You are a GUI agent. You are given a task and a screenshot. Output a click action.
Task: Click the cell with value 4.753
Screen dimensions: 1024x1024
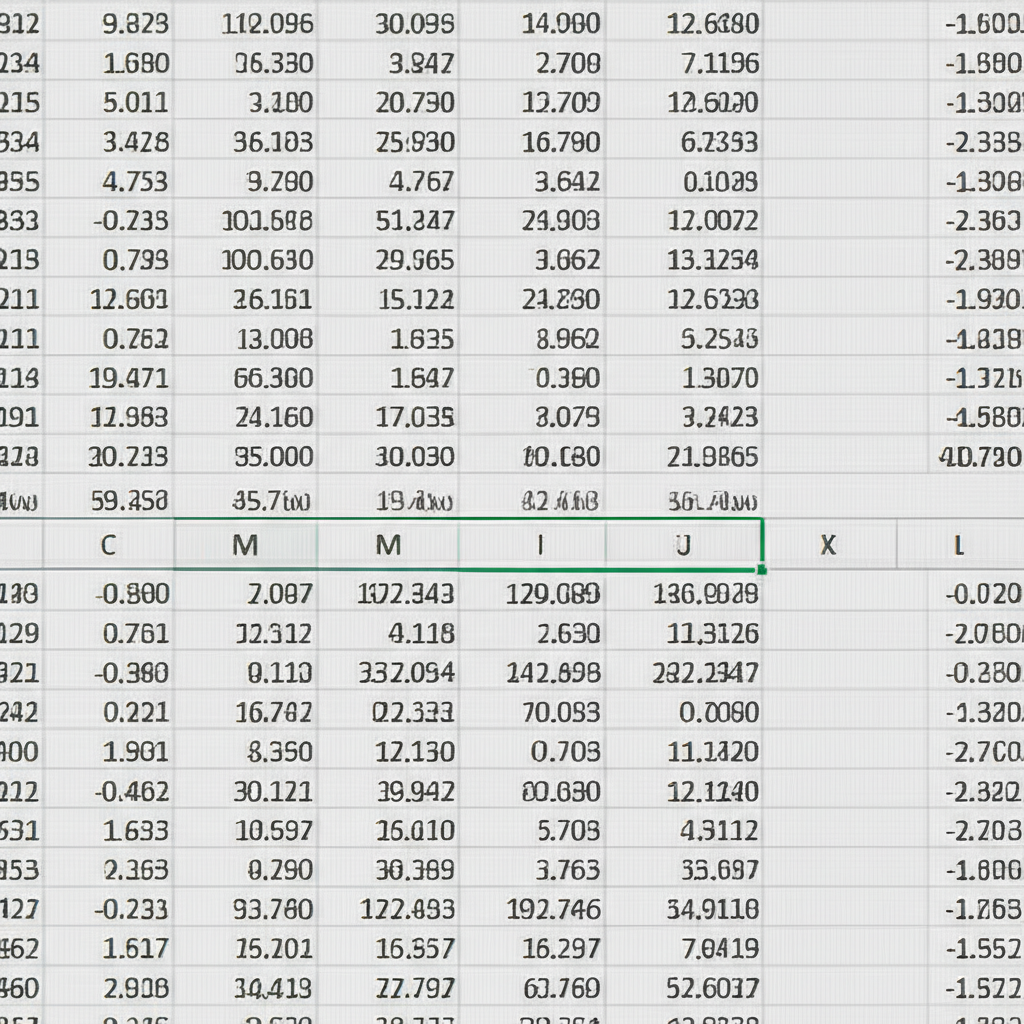pyautogui.click(x=108, y=181)
